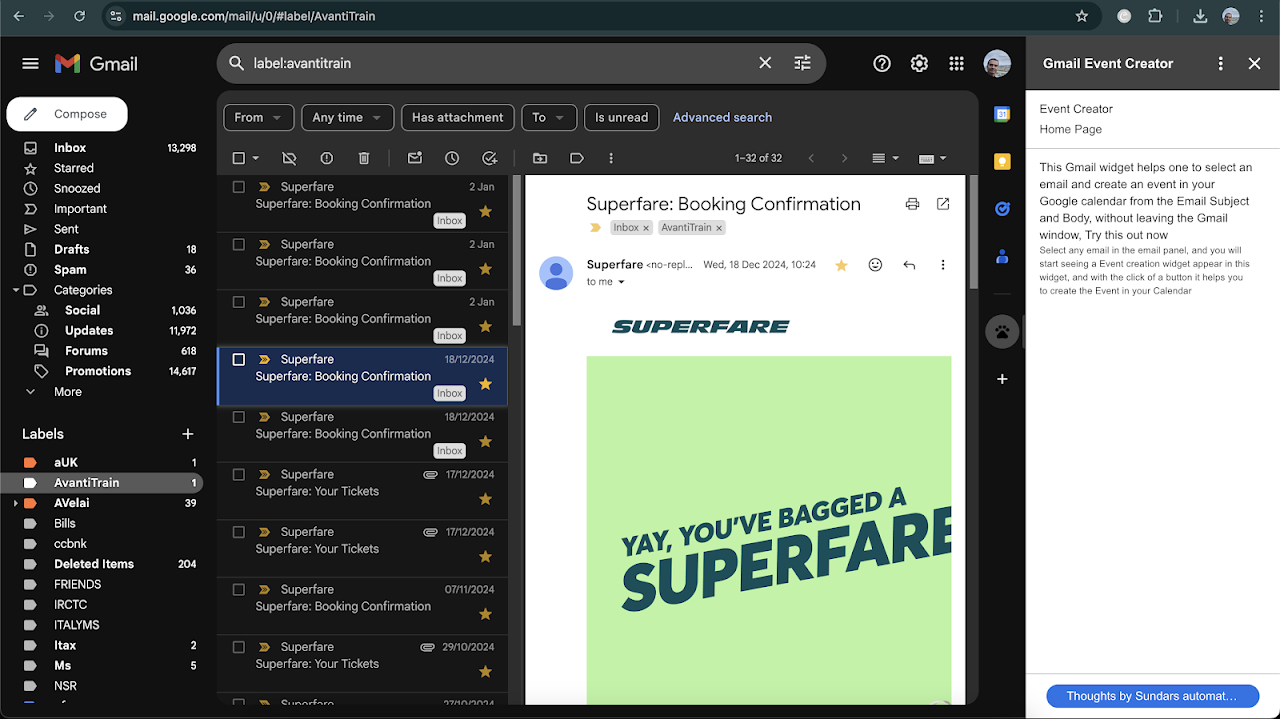Open the Support help icon
This screenshot has width=1280, height=719.
click(882, 63)
